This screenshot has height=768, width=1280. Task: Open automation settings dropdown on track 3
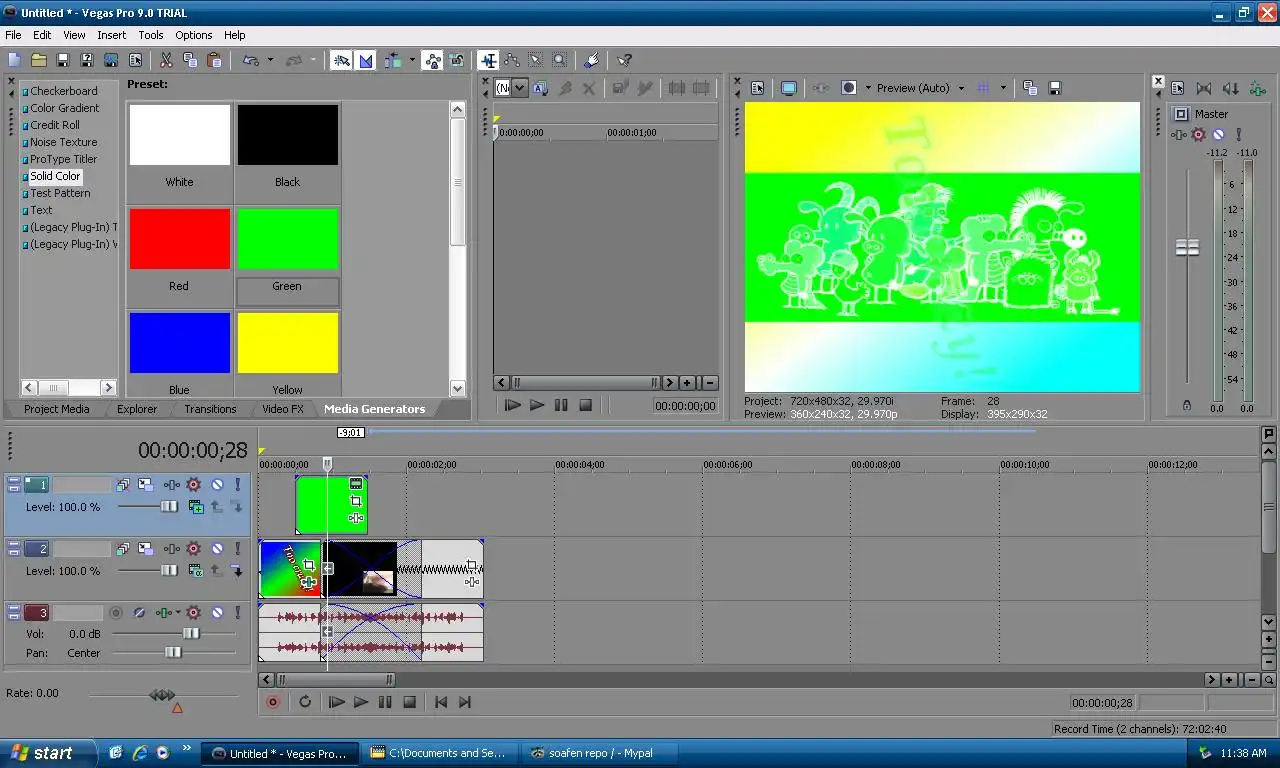click(178, 613)
